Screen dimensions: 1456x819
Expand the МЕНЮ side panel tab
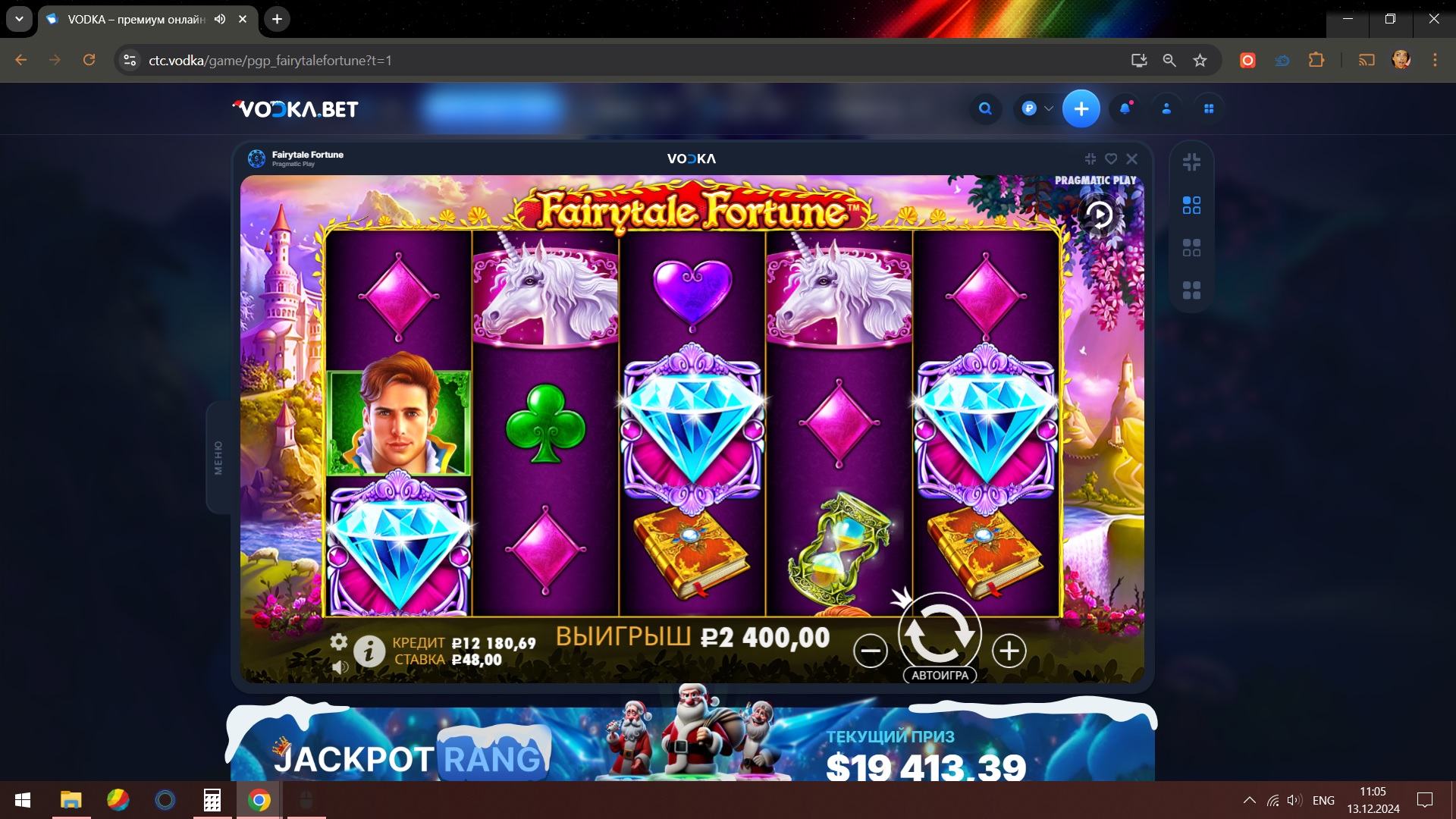(218, 457)
